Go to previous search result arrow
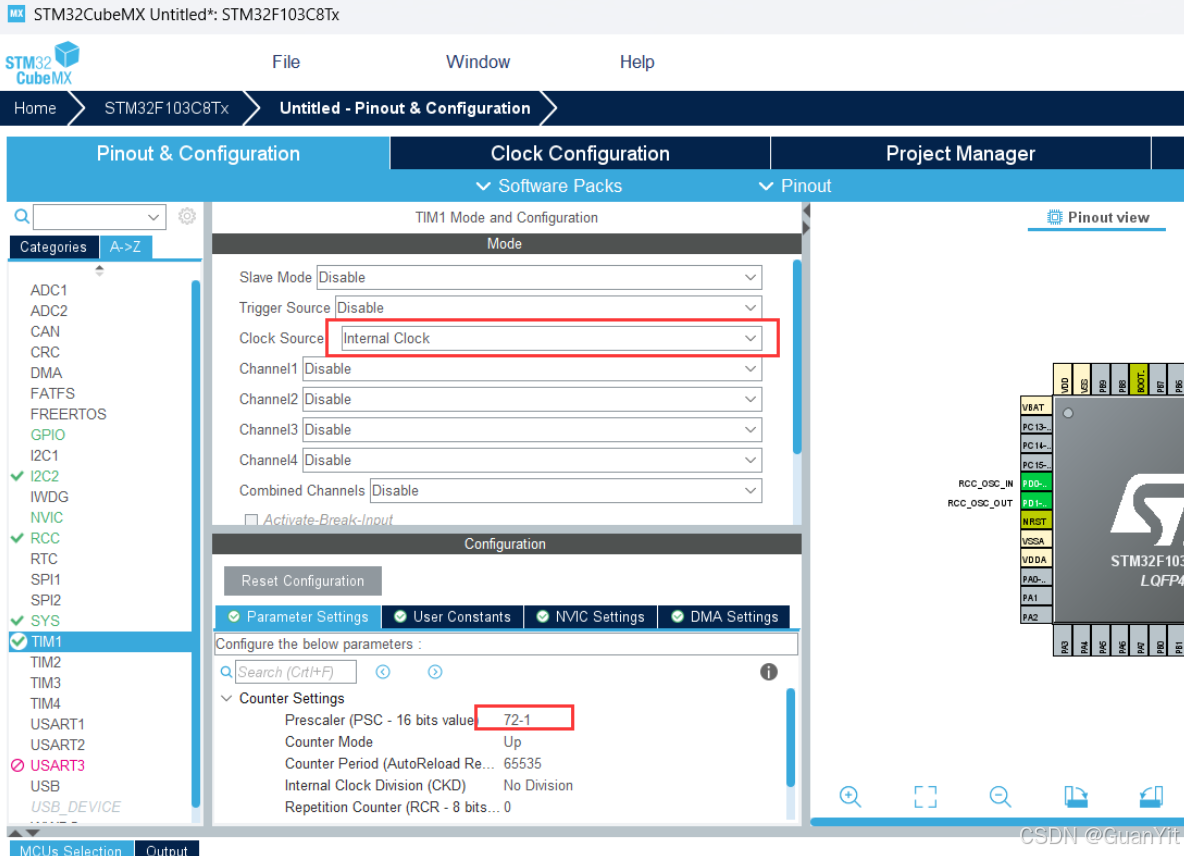This screenshot has width=1184, height=856. (x=383, y=672)
